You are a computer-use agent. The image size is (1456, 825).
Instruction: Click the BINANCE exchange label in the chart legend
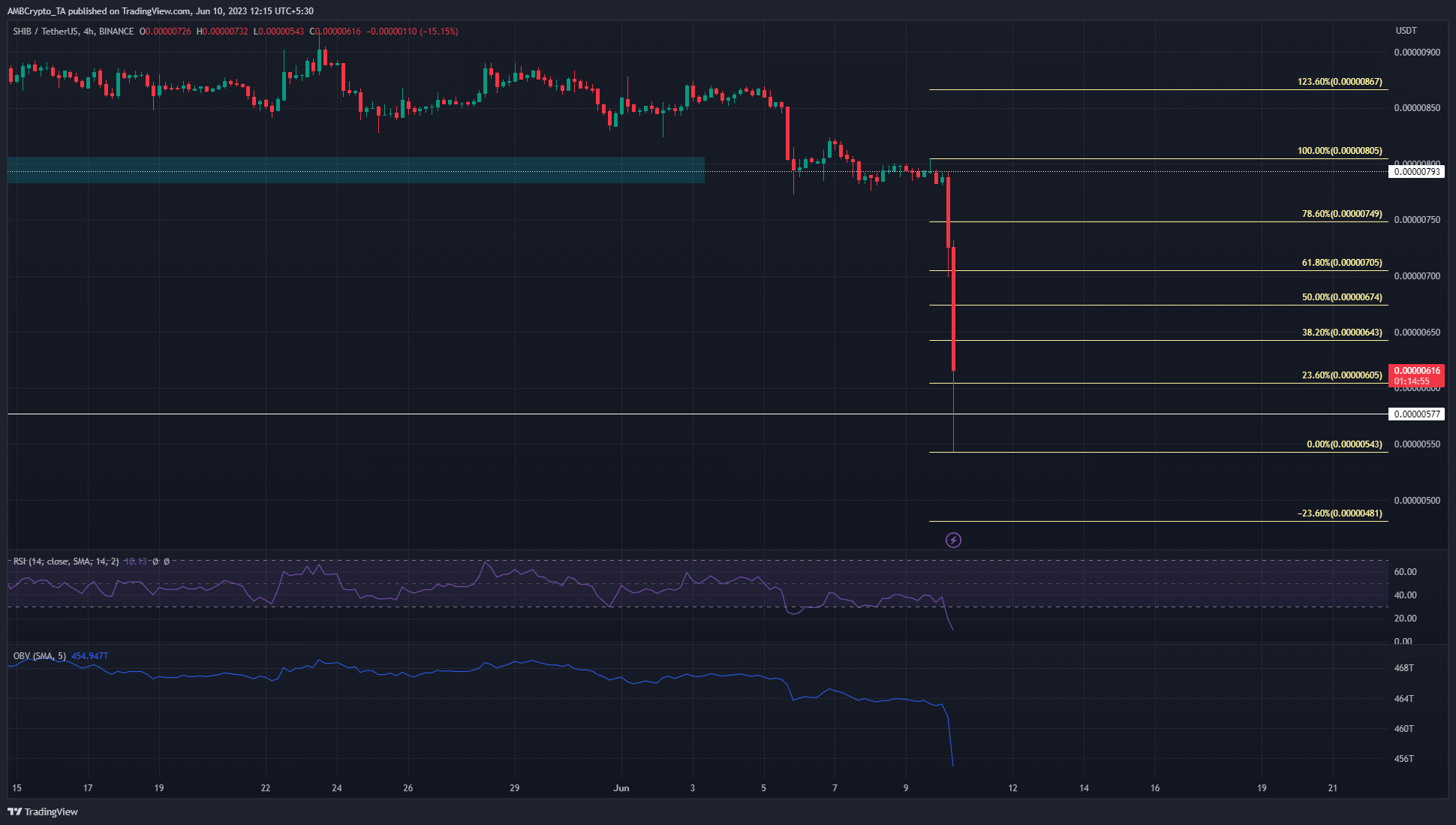click(x=116, y=32)
